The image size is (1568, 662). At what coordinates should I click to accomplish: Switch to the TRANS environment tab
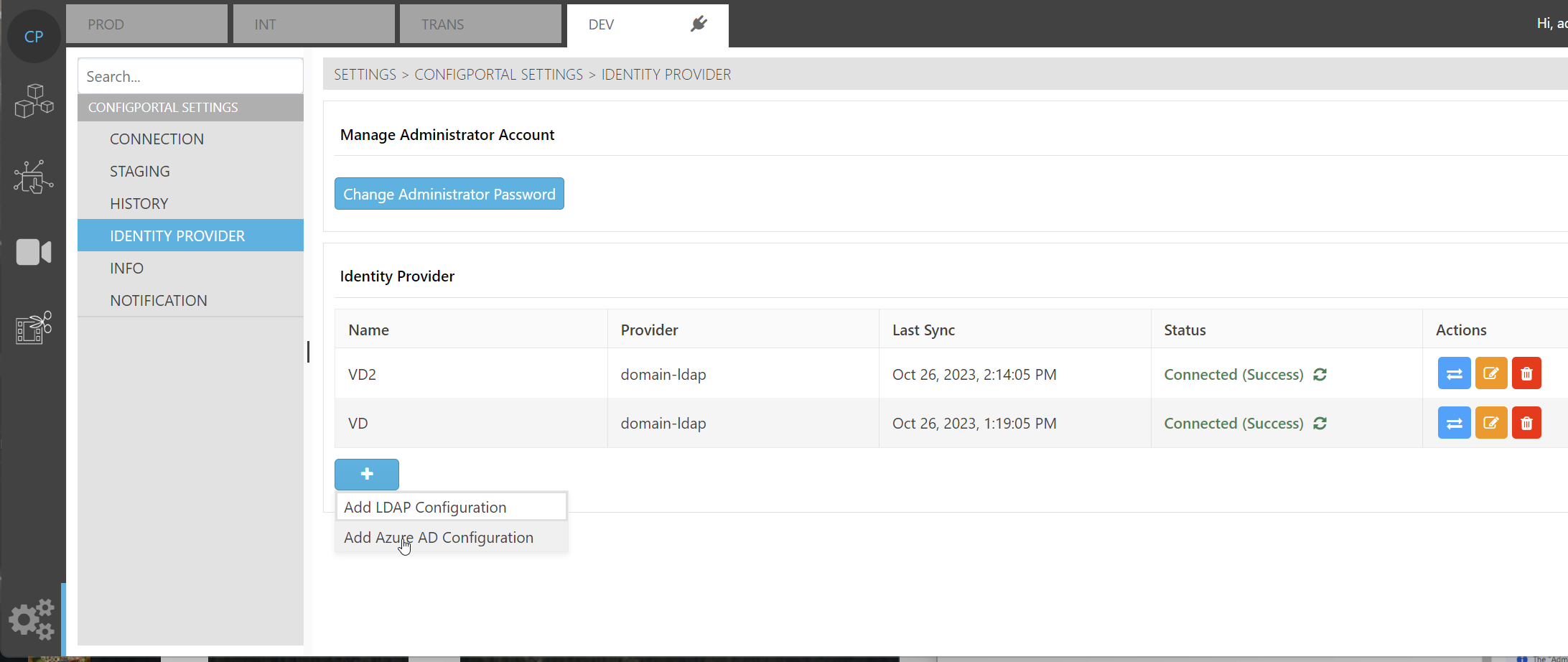pyautogui.click(x=480, y=24)
